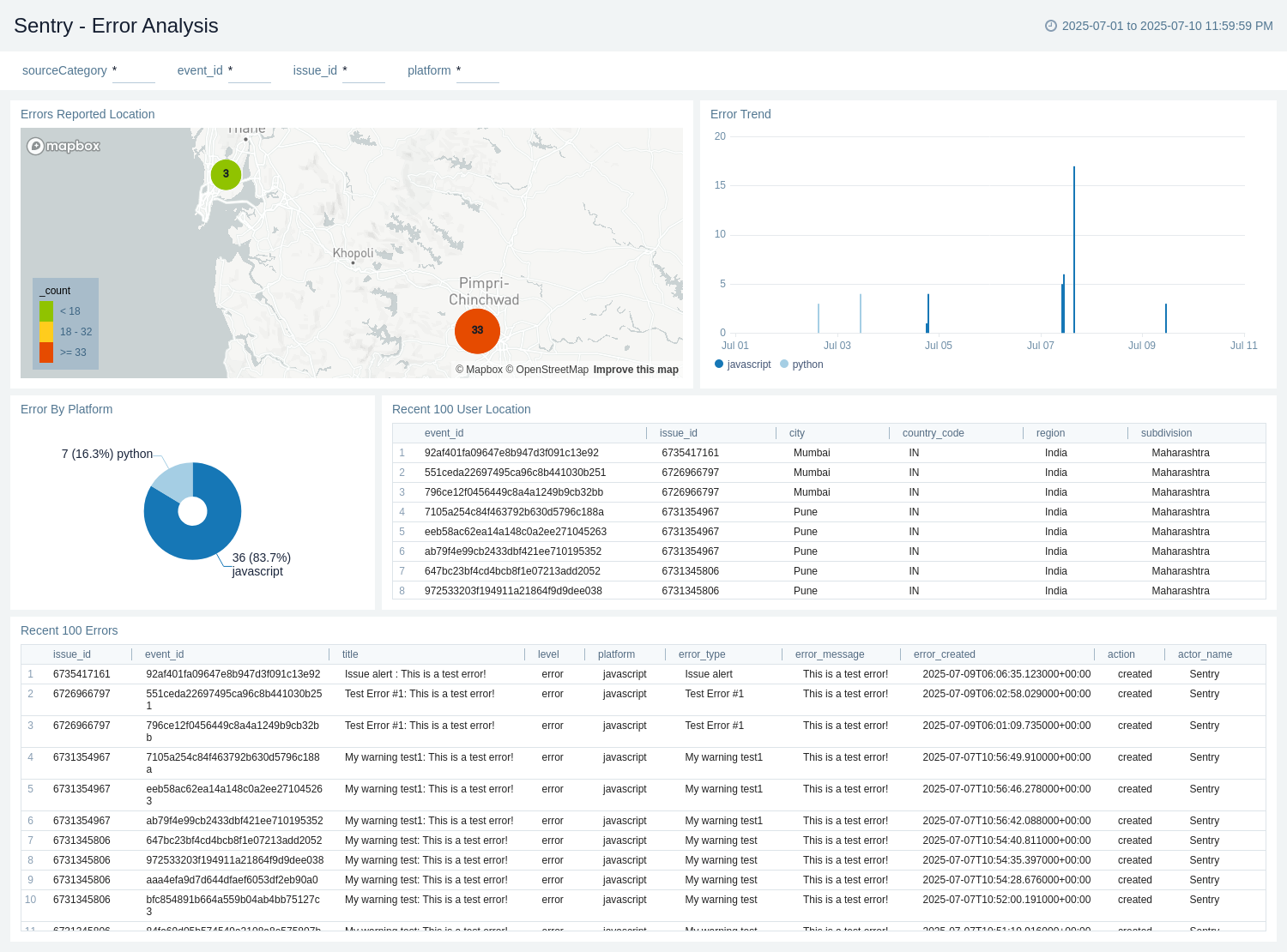This screenshot has height=952, width=1287.
Task: Toggle the javascript series in the trend legend
Action: coord(743,365)
